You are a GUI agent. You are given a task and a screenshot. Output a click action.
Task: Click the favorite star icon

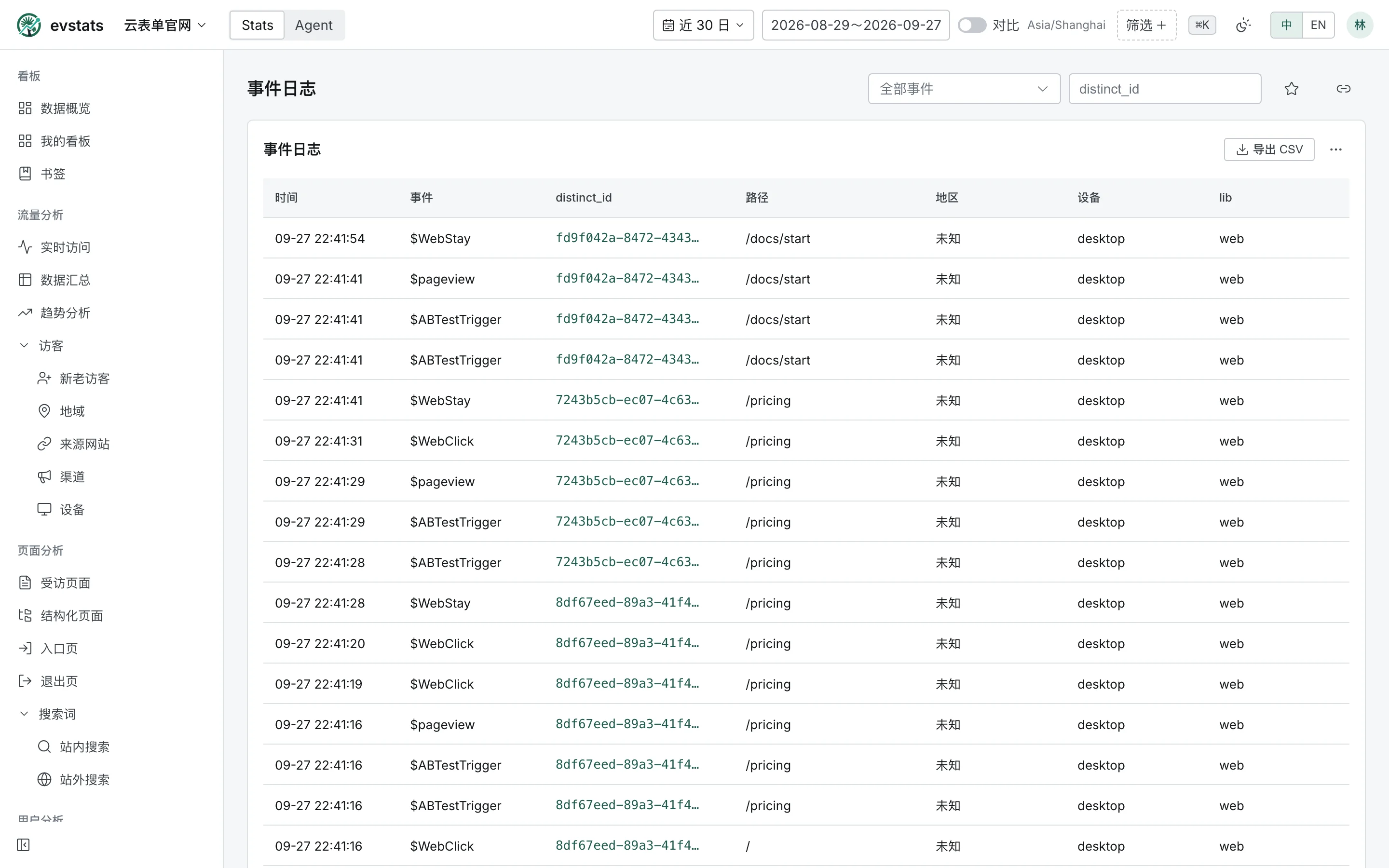click(x=1292, y=88)
